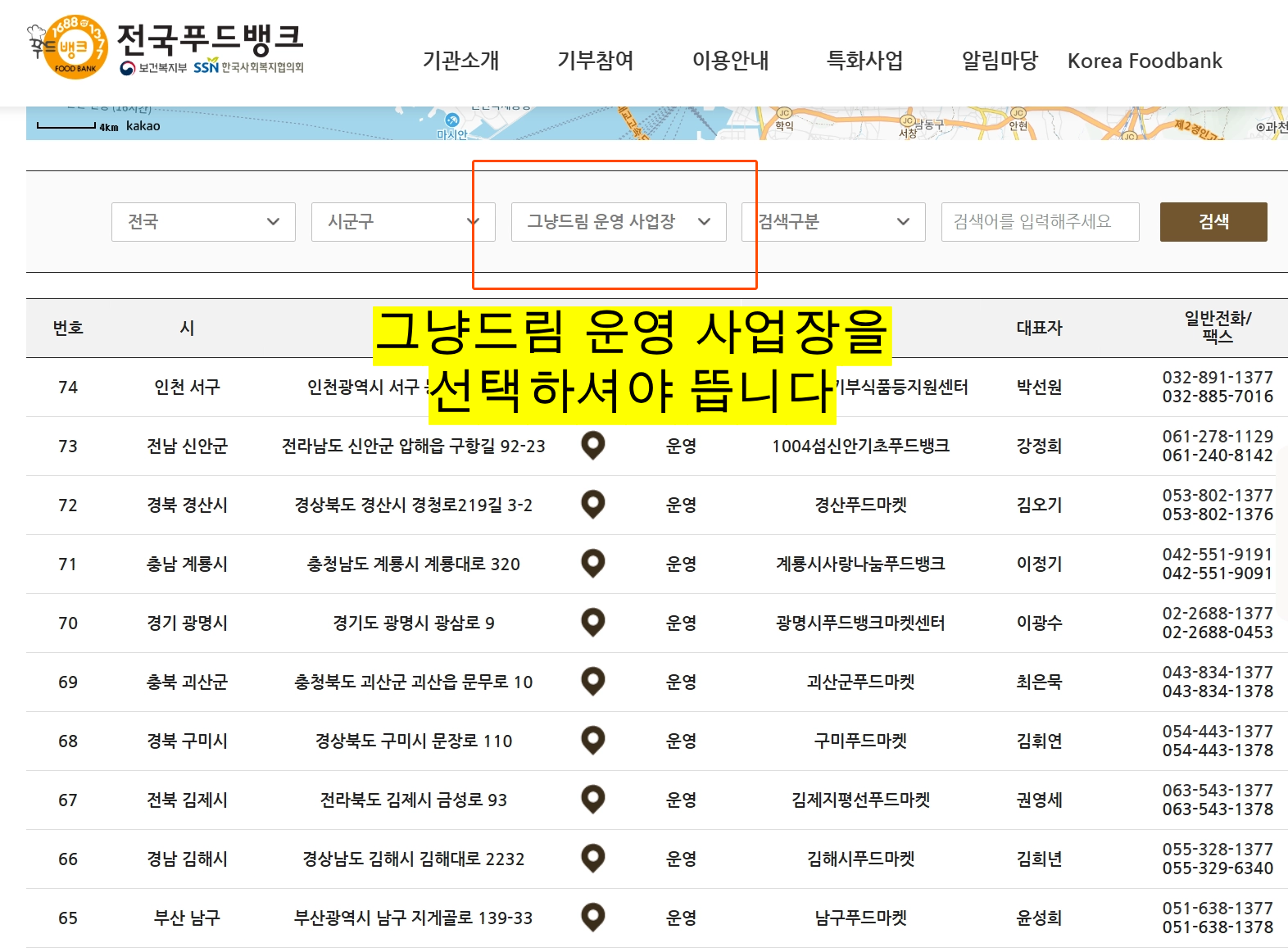
Task: Click the 일반전화/팩스 column header
Action: tap(1218, 327)
